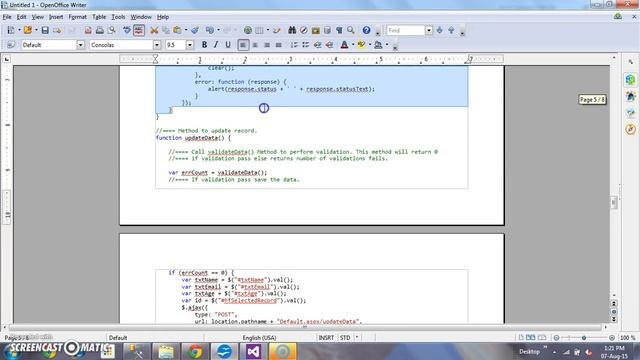Click the Zoom magnifier icon
Image resolution: width=640 pixels, height=360 pixels.
pos(351,30)
